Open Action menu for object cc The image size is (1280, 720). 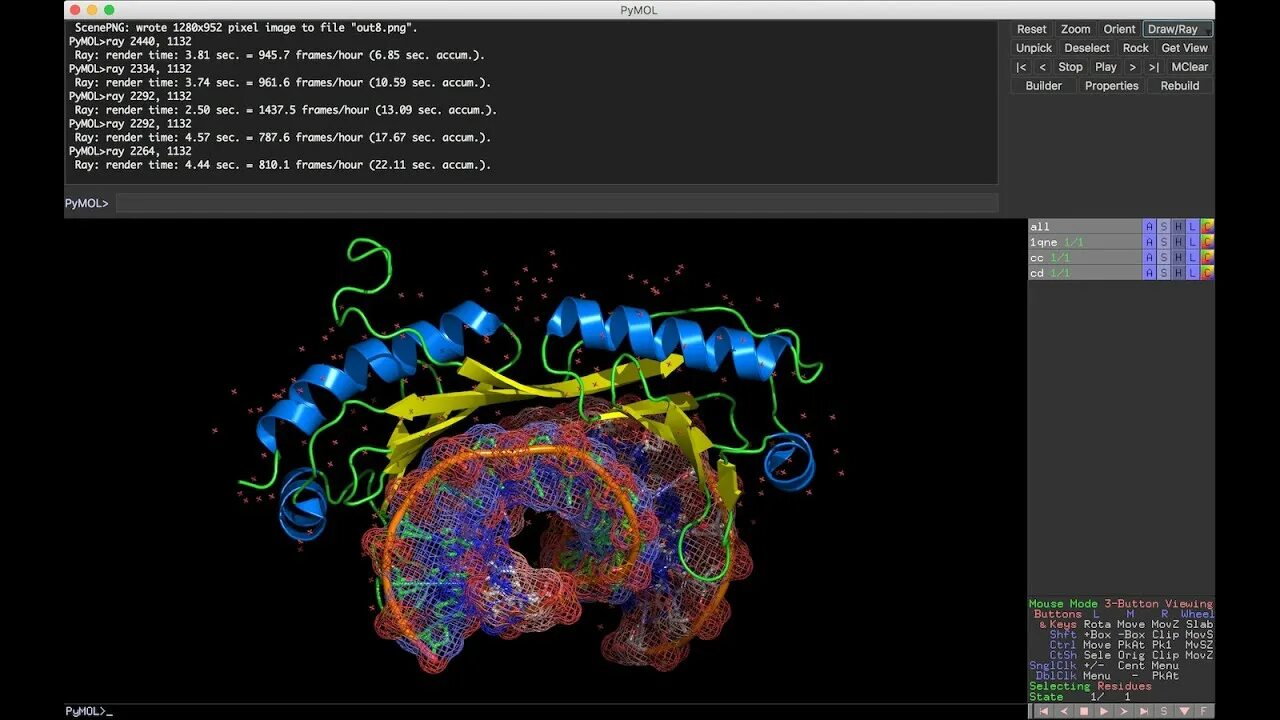(x=1149, y=258)
